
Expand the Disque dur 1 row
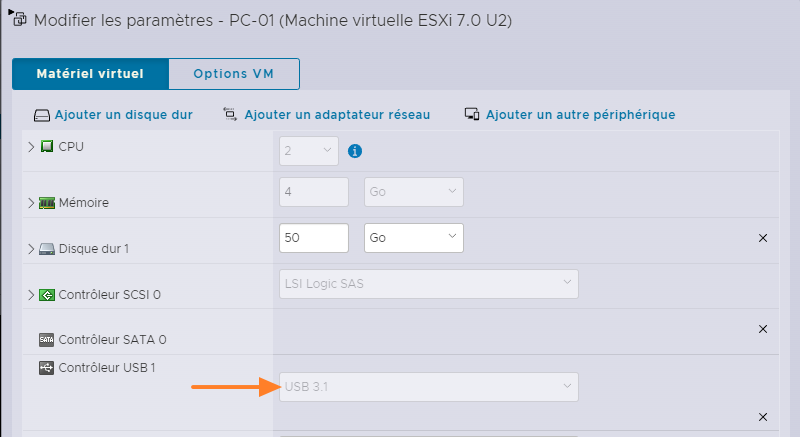[31, 248]
